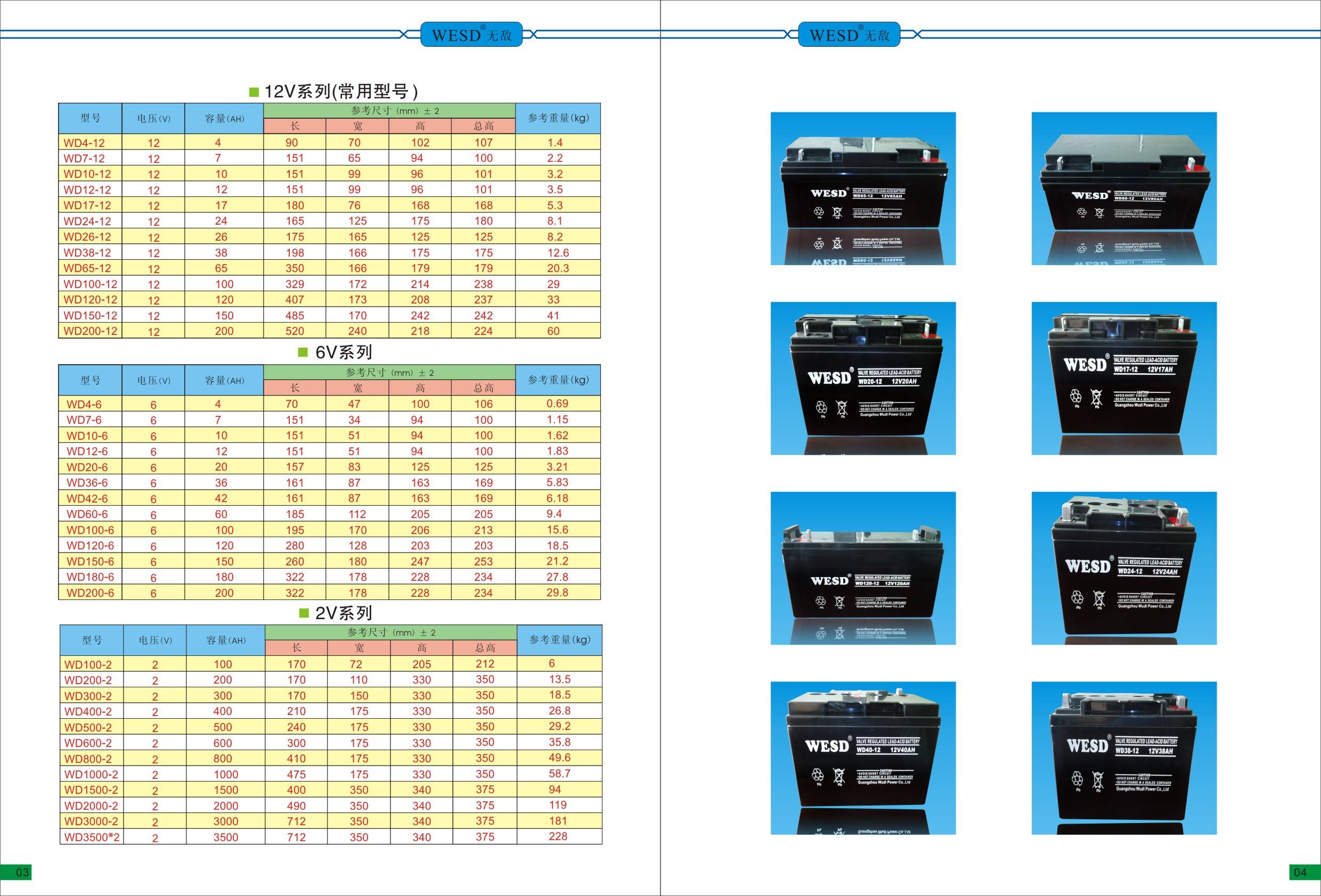Click the WD42-6 model cell
1321x896 pixels.
pyautogui.click(x=91, y=498)
